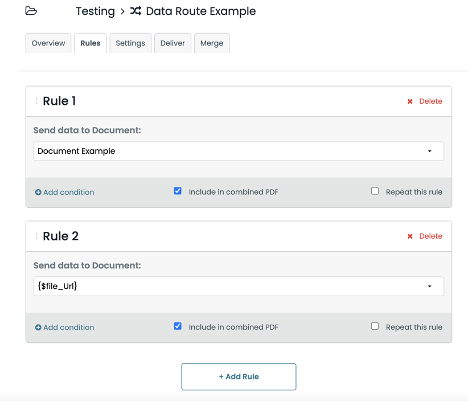The width and height of the screenshot is (468, 401).
Task: Click the Rule 1 drag handle icon
Action: [x=36, y=101]
